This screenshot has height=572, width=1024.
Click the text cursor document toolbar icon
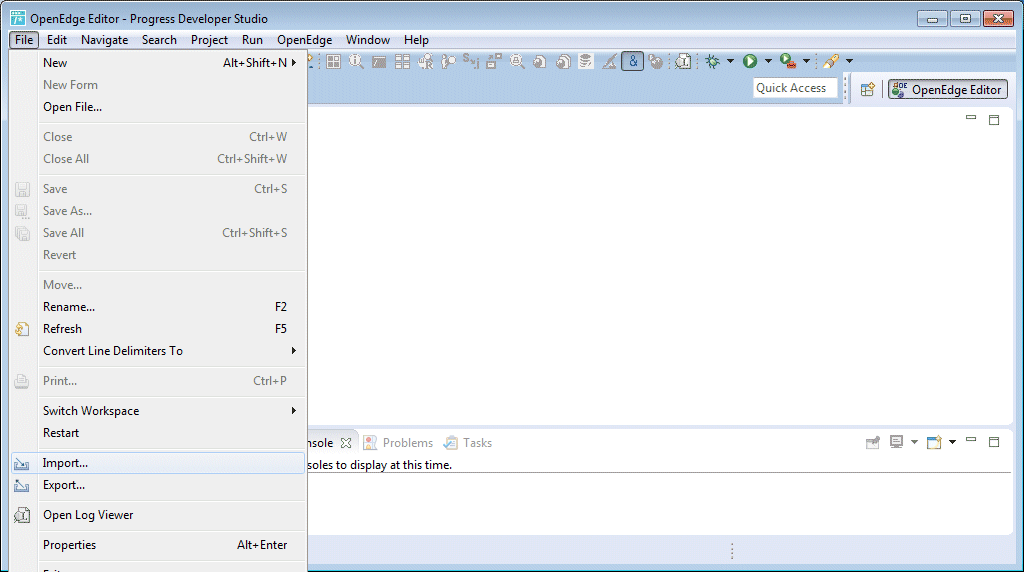683,62
